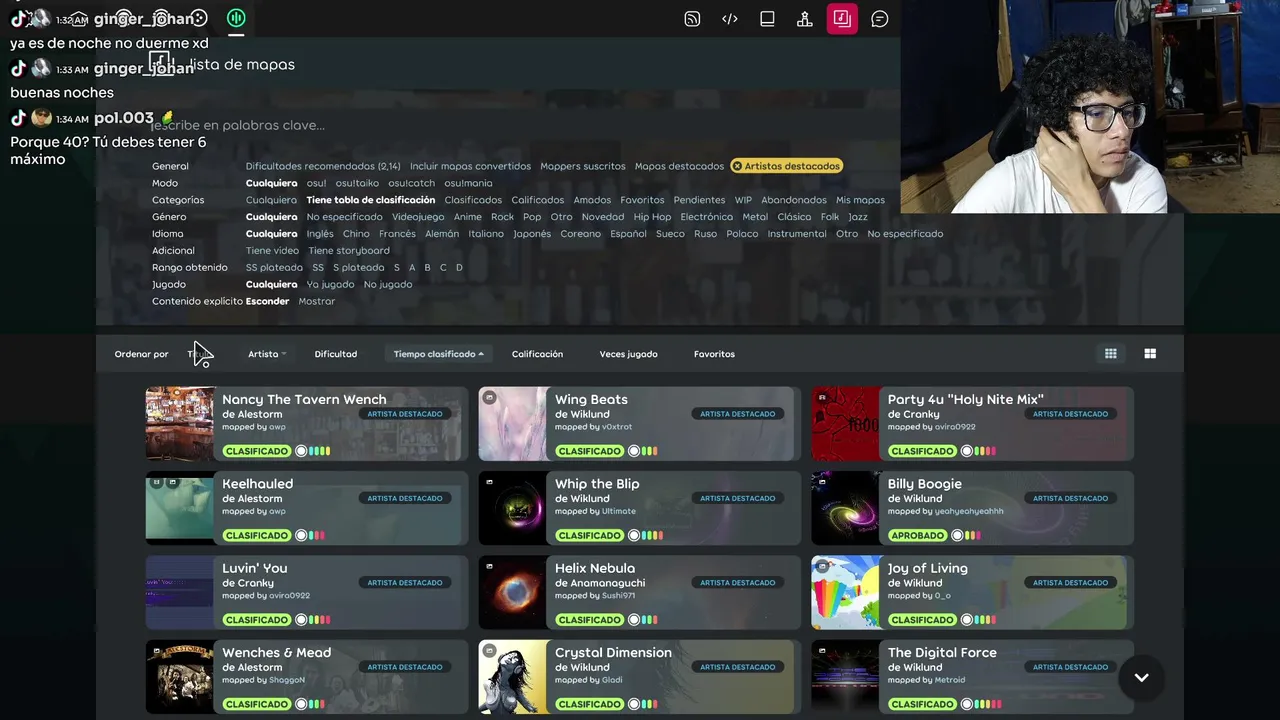Click the small icon on Crystal Dimension thumbnail
This screenshot has width=1280, height=720.
coord(489,651)
